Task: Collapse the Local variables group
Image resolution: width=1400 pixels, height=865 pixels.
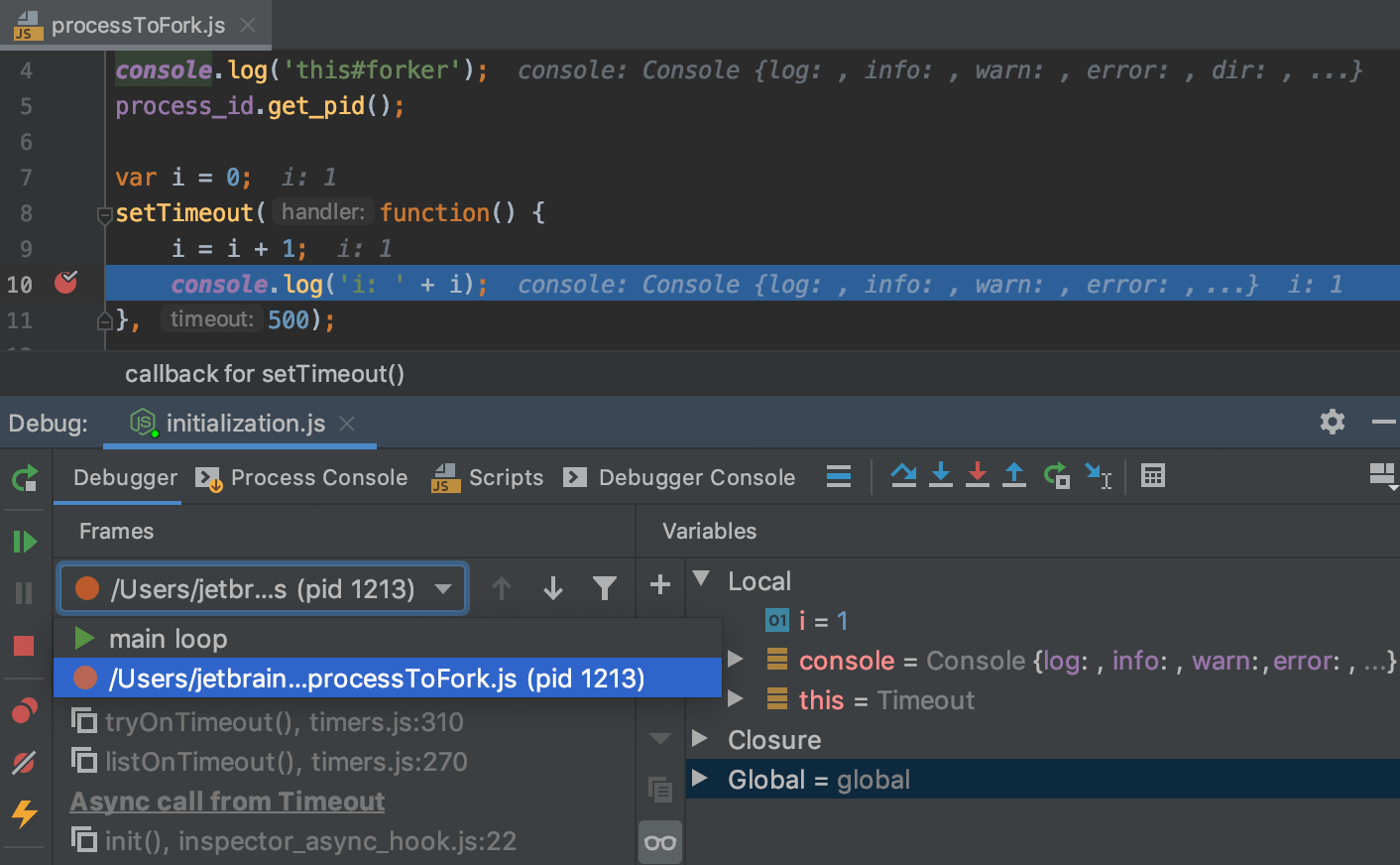Action: tap(703, 580)
